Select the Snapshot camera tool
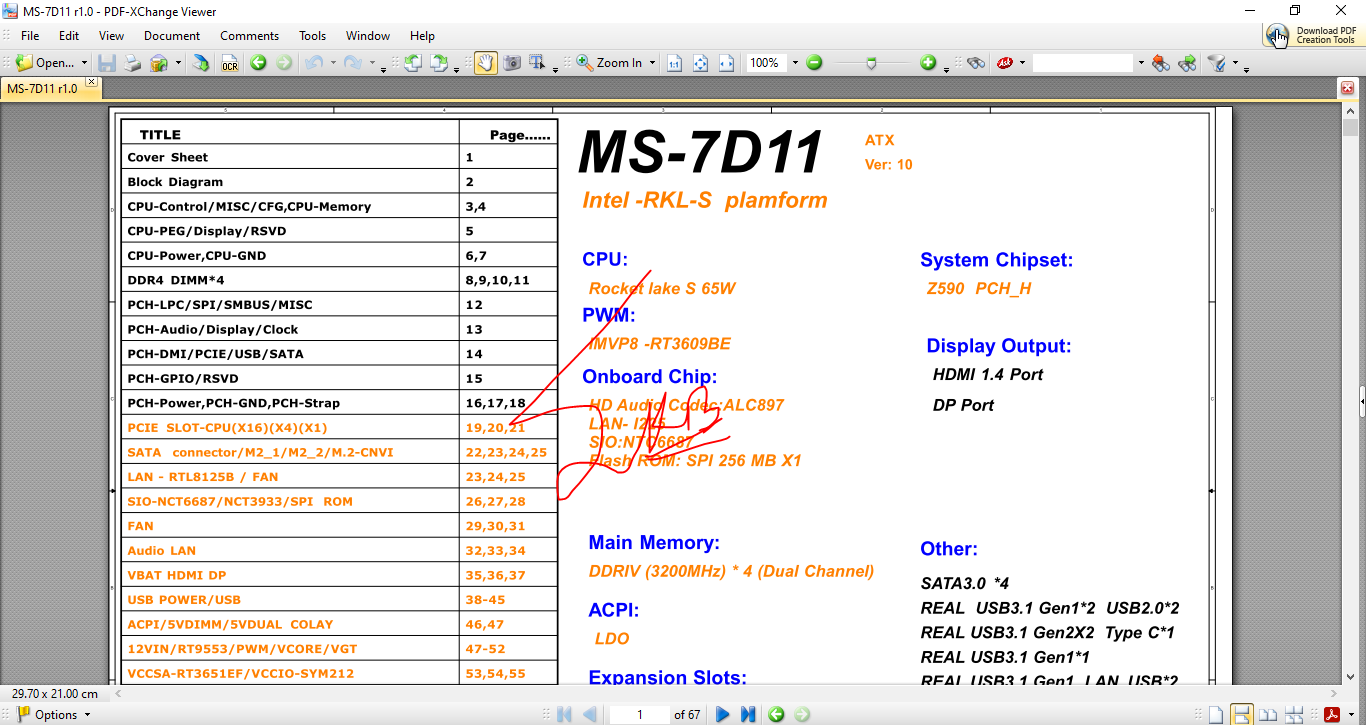1366x725 pixels. point(512,63)
